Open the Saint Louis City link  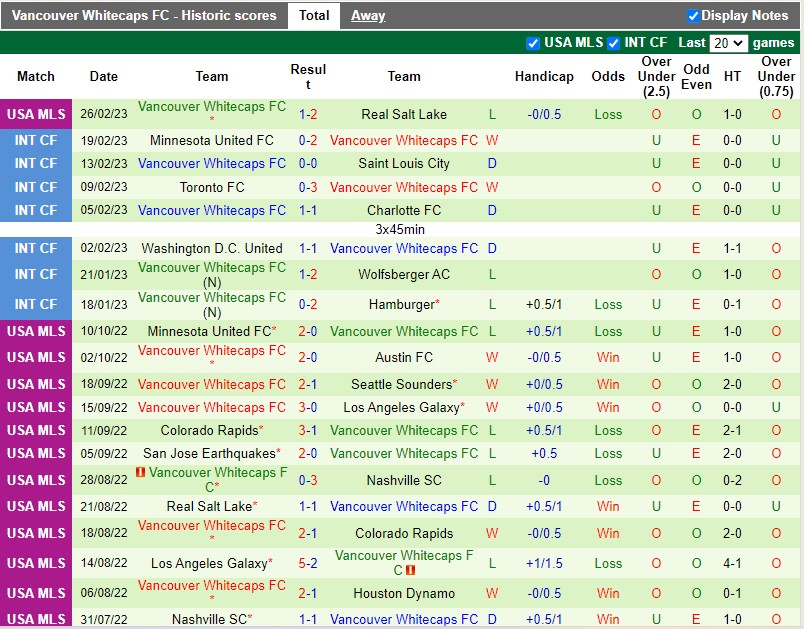tap(404, 163)
